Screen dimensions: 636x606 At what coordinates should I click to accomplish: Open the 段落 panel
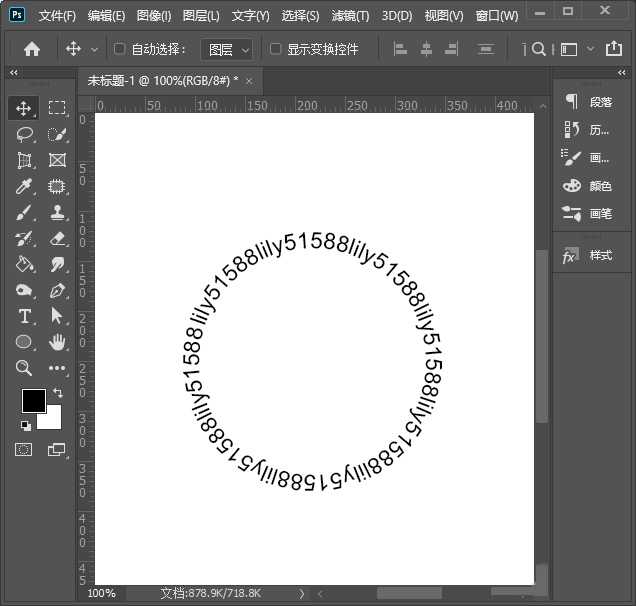(588, 101)
